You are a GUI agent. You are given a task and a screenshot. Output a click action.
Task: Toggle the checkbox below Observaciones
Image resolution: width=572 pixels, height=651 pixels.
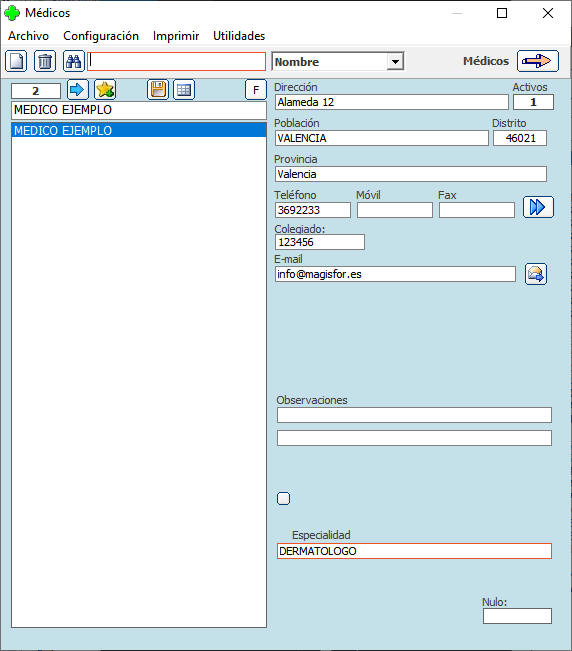click(x=284, y=498)
